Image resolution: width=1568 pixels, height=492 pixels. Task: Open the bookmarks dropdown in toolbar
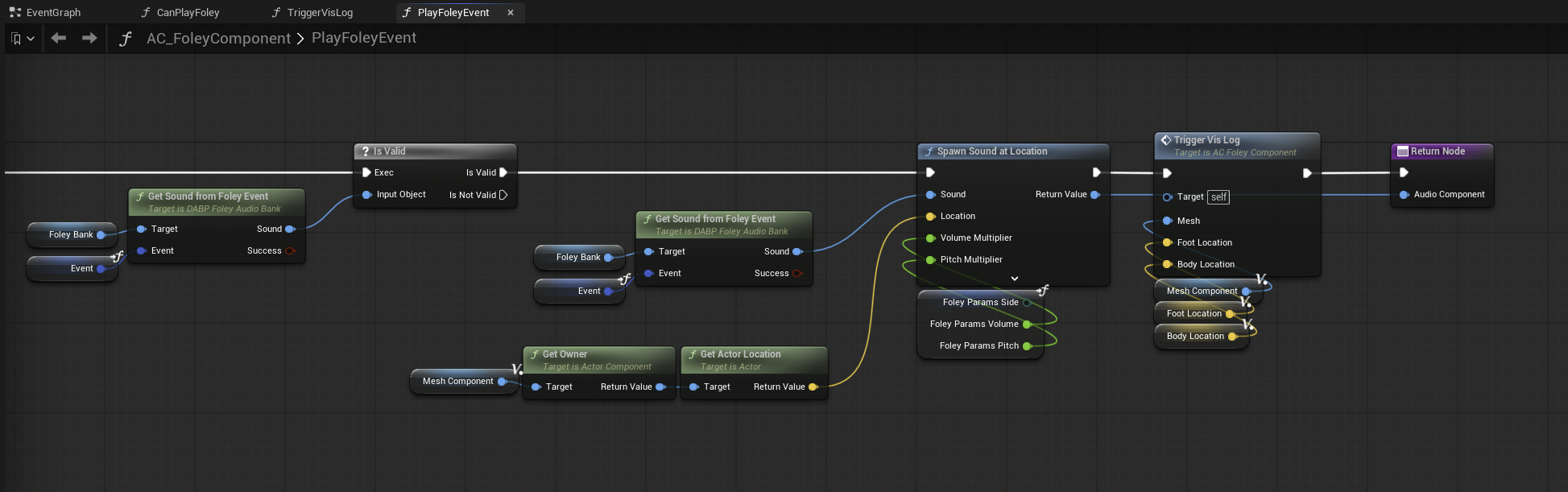coord(23,38)
